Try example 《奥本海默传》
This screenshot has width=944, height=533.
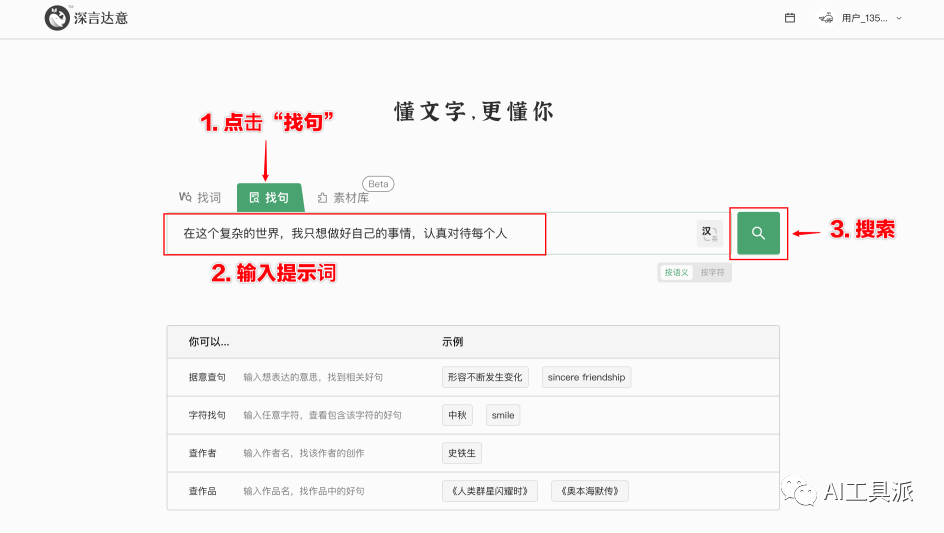pyautogui.click(x=589, y=491)
